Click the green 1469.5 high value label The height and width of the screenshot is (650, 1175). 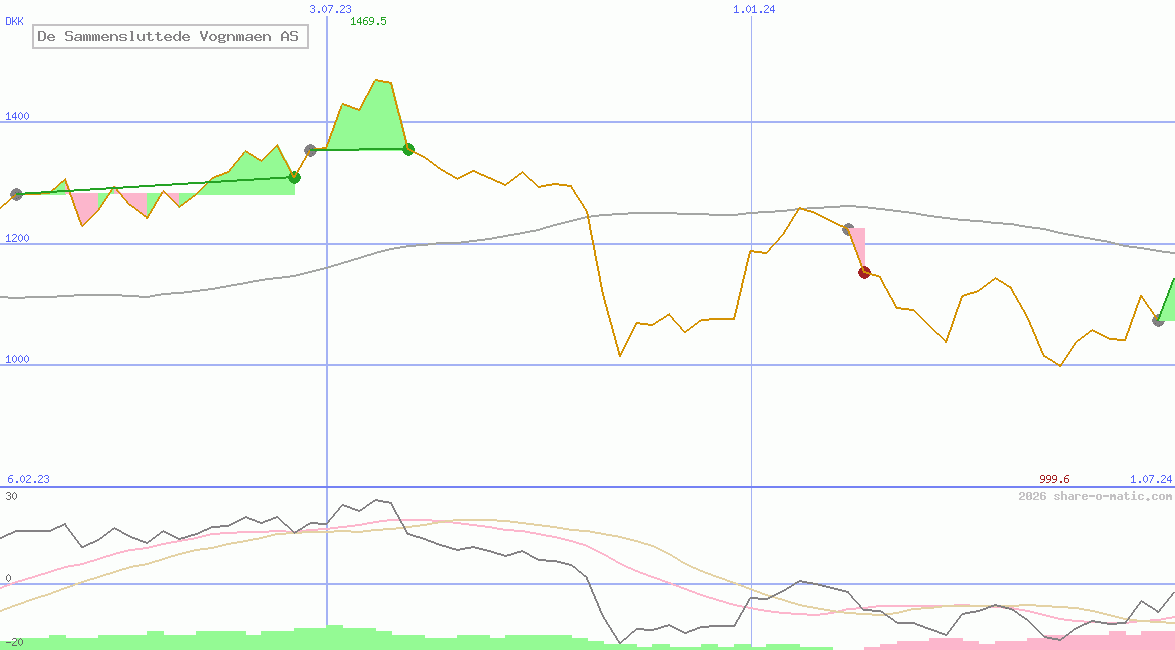368,21
